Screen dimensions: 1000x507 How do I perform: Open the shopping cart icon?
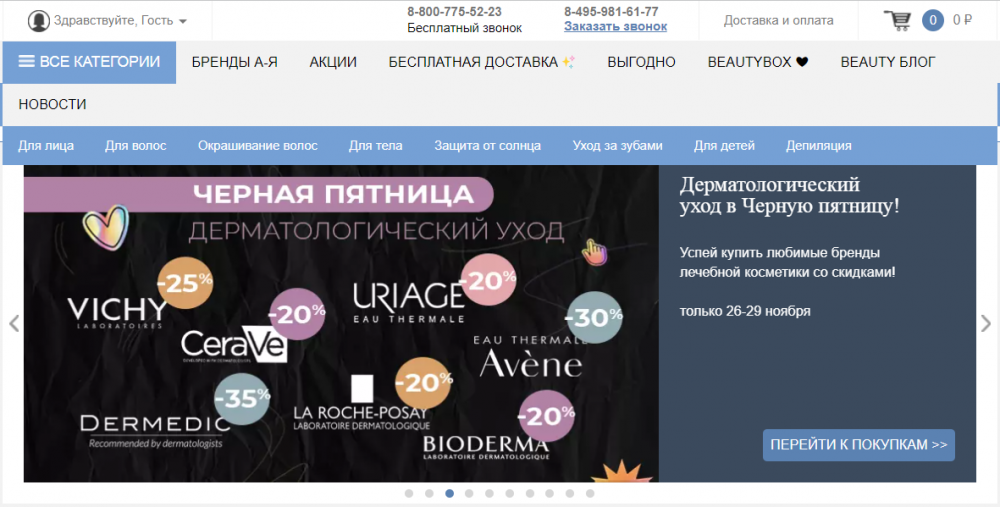tap(897, 20)
